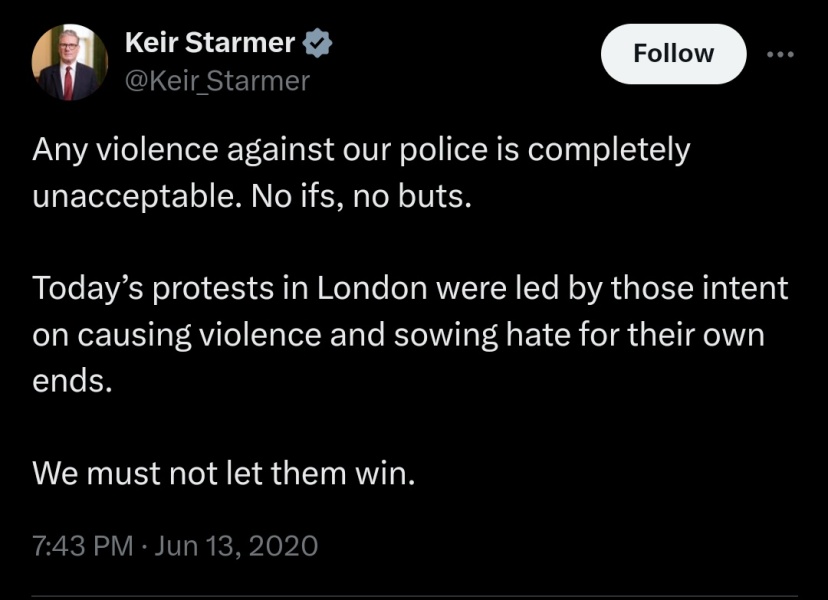Visit Keir Starmer's profile via his display name
Image resolution: width=828 pixels, height=600 pixels.
click(x=208, y=42)
